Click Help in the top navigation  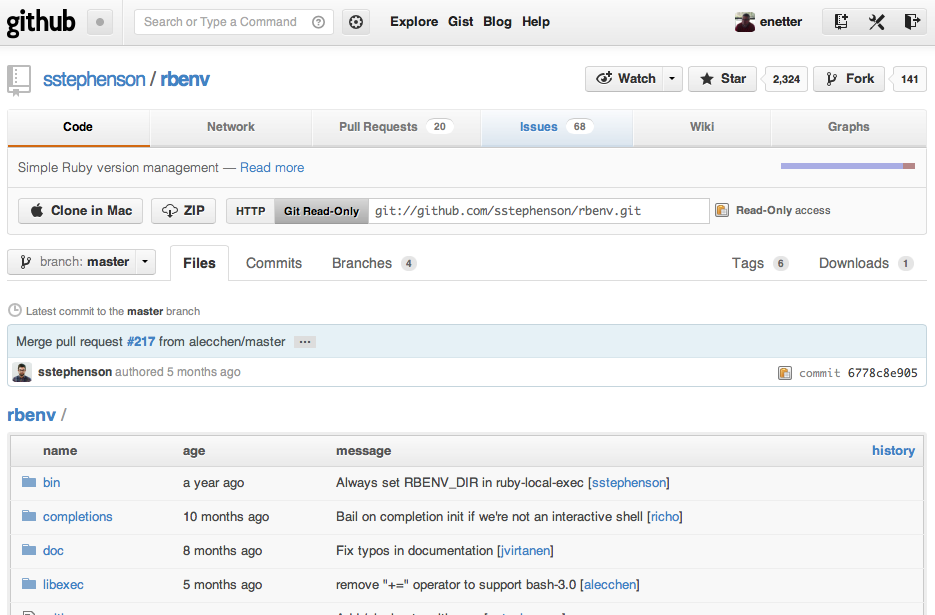click(535, 22)
